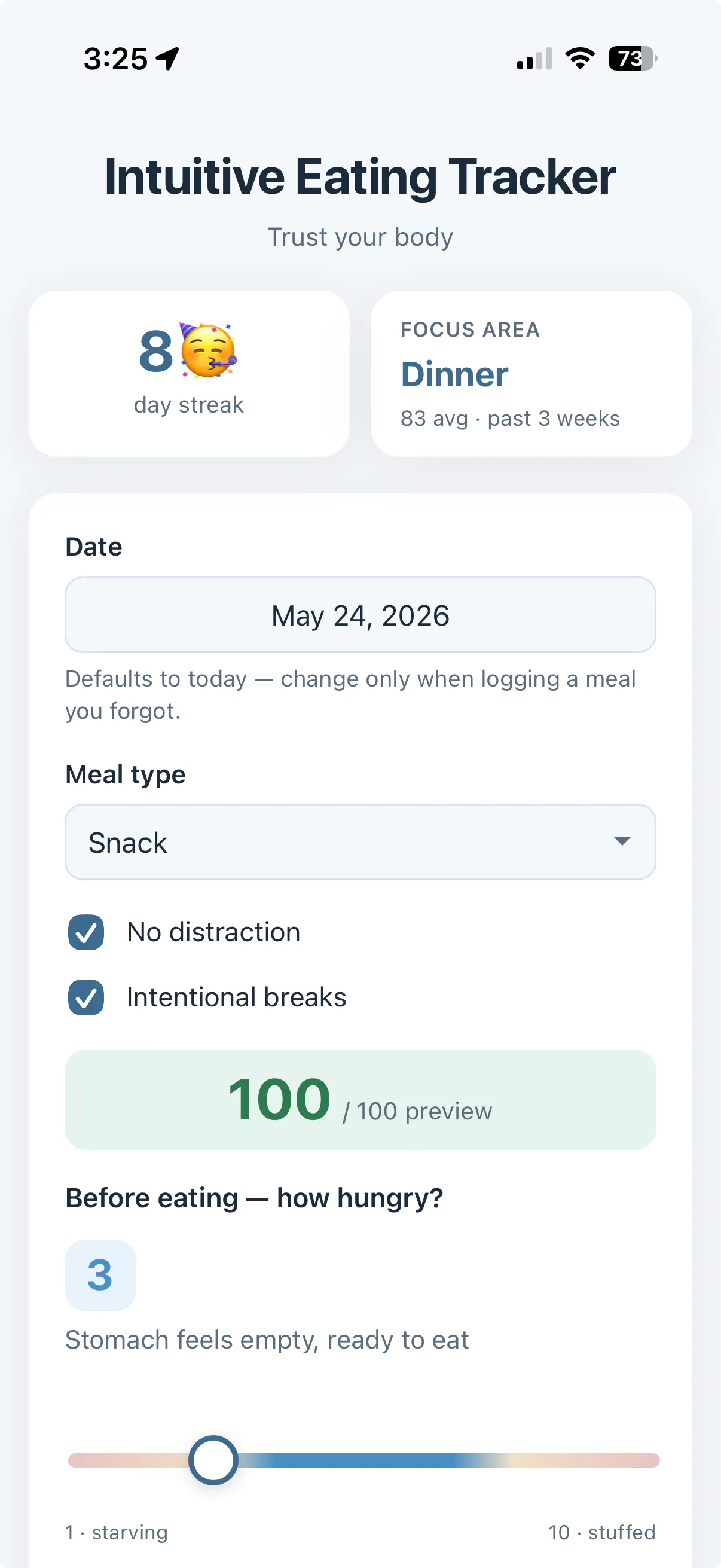The image size is (721, 1568).
Task: Click the hunger slider handle
Action: [x=213, y=1460]
